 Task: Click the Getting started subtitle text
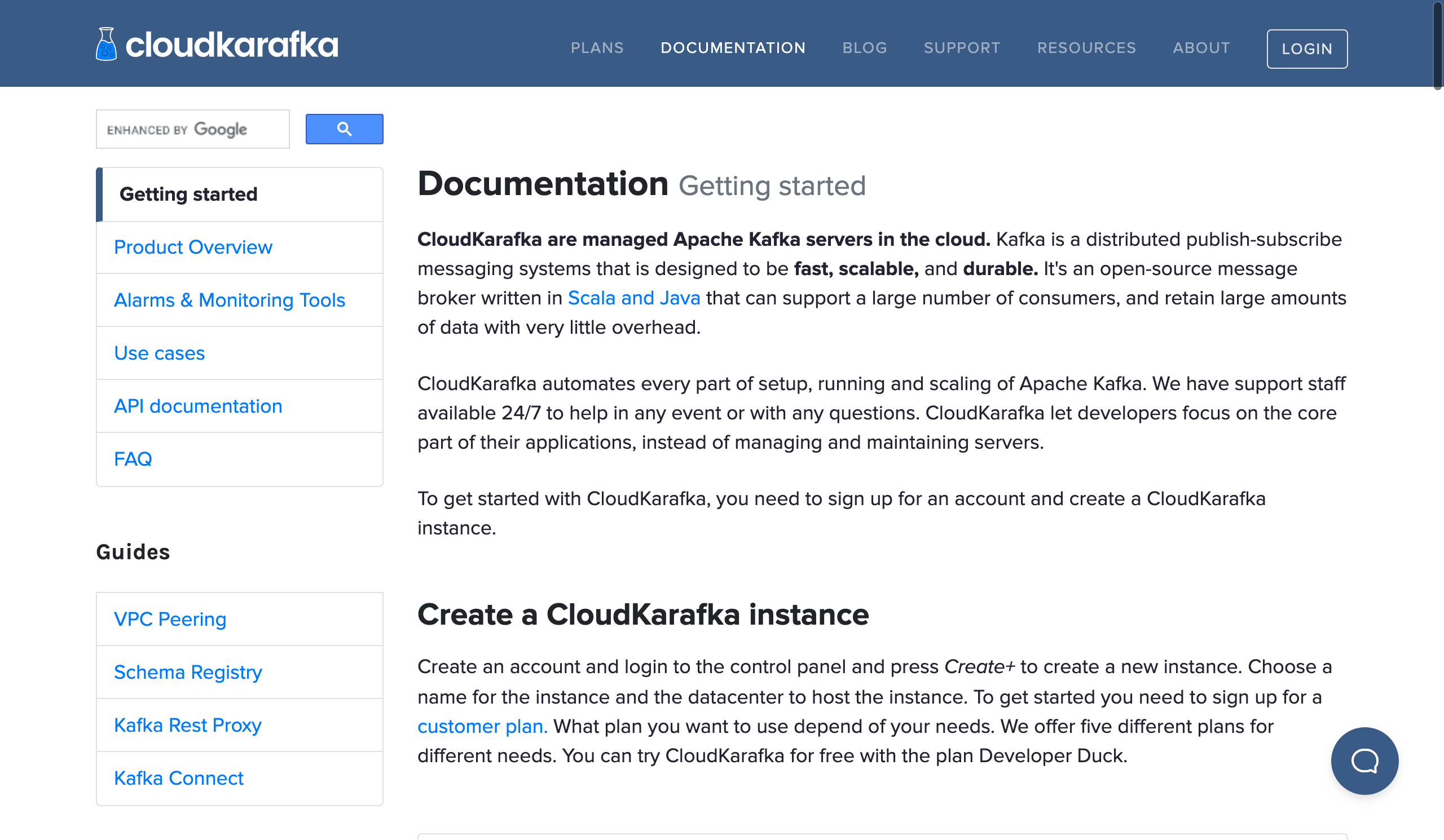point(772,186)
